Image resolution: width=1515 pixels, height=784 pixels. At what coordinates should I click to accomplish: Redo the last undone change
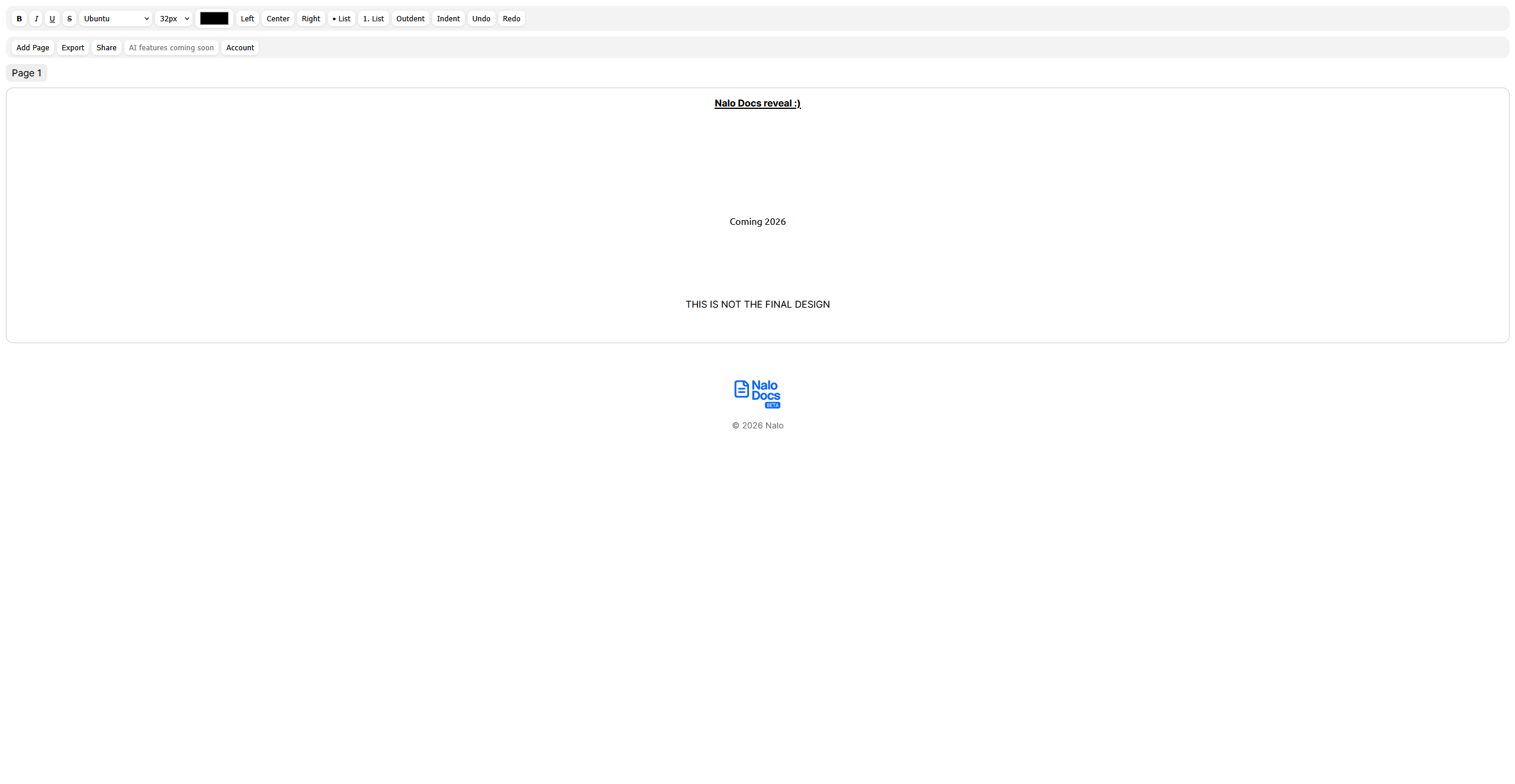pos(511,18)
